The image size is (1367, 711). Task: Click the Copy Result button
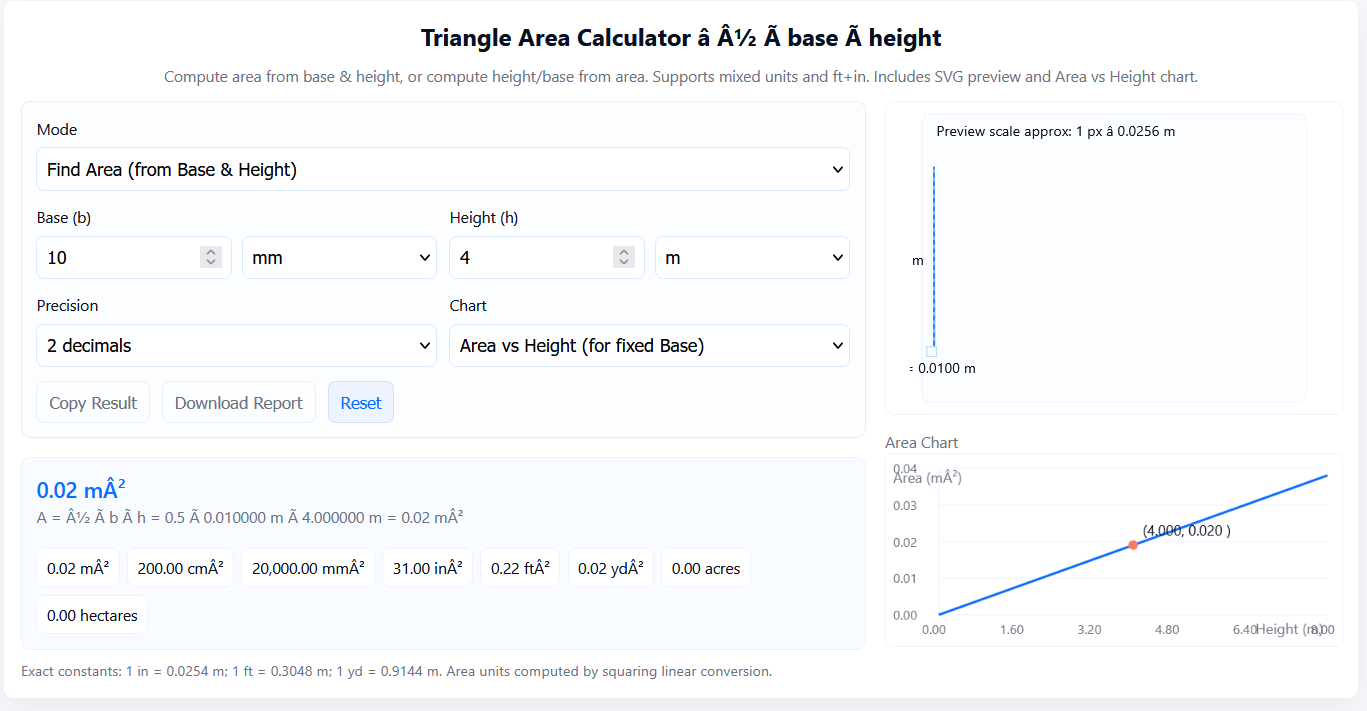pos(92,402)
